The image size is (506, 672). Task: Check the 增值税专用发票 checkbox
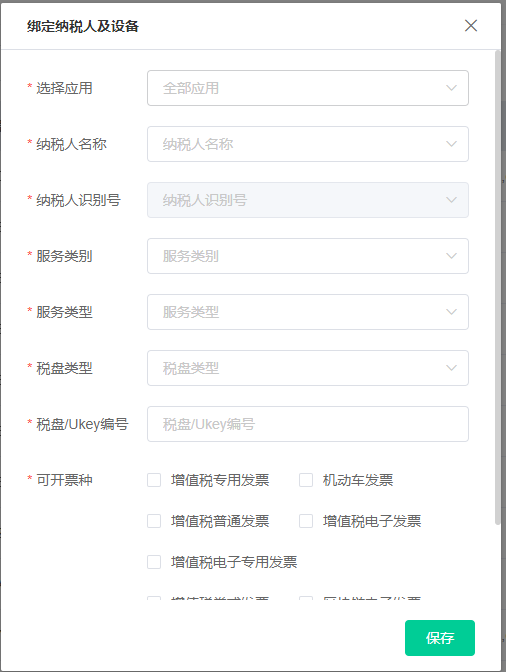[x=154, y=480]
